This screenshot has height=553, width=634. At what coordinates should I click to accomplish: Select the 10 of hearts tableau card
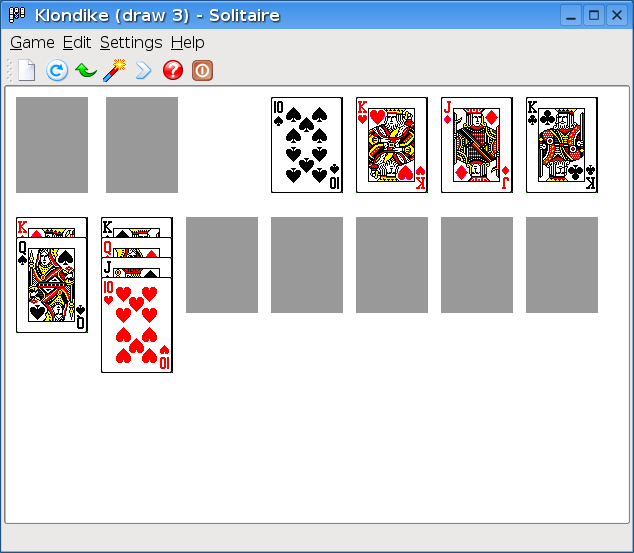(x=137, y=325)
